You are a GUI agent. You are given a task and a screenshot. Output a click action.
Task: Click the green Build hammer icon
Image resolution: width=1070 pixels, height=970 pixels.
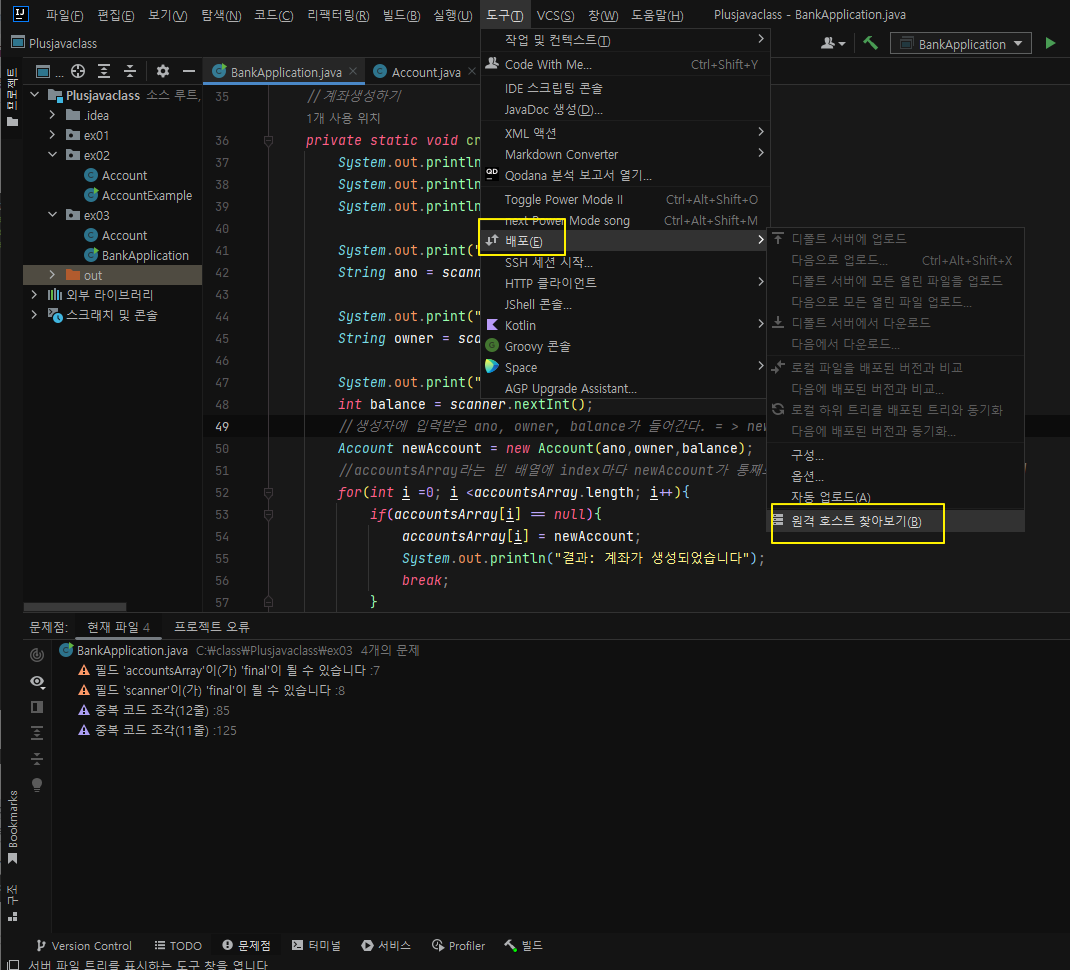(x=870, y=43)
